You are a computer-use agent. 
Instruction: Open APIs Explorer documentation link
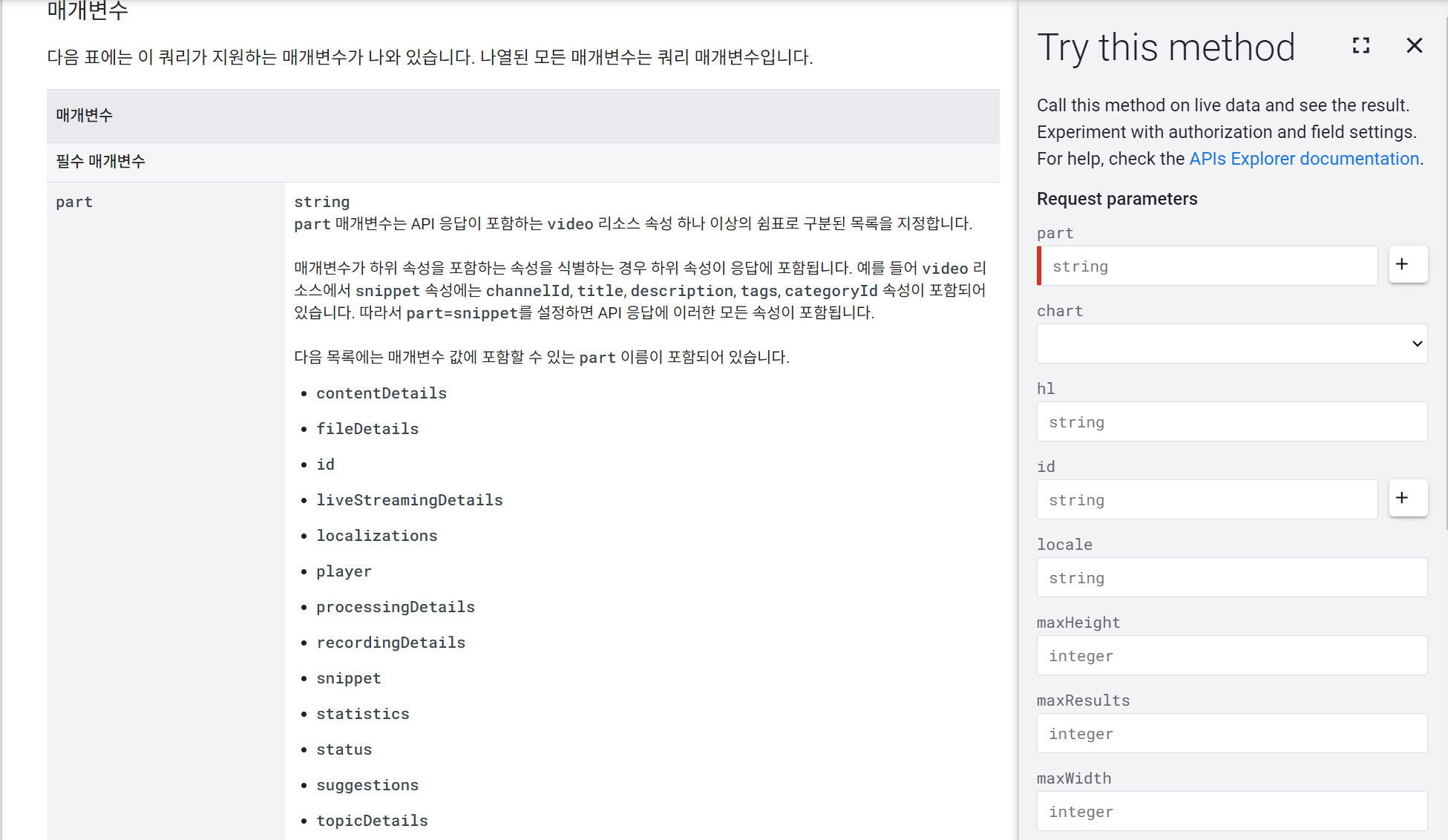click(x=1303, y=159)
